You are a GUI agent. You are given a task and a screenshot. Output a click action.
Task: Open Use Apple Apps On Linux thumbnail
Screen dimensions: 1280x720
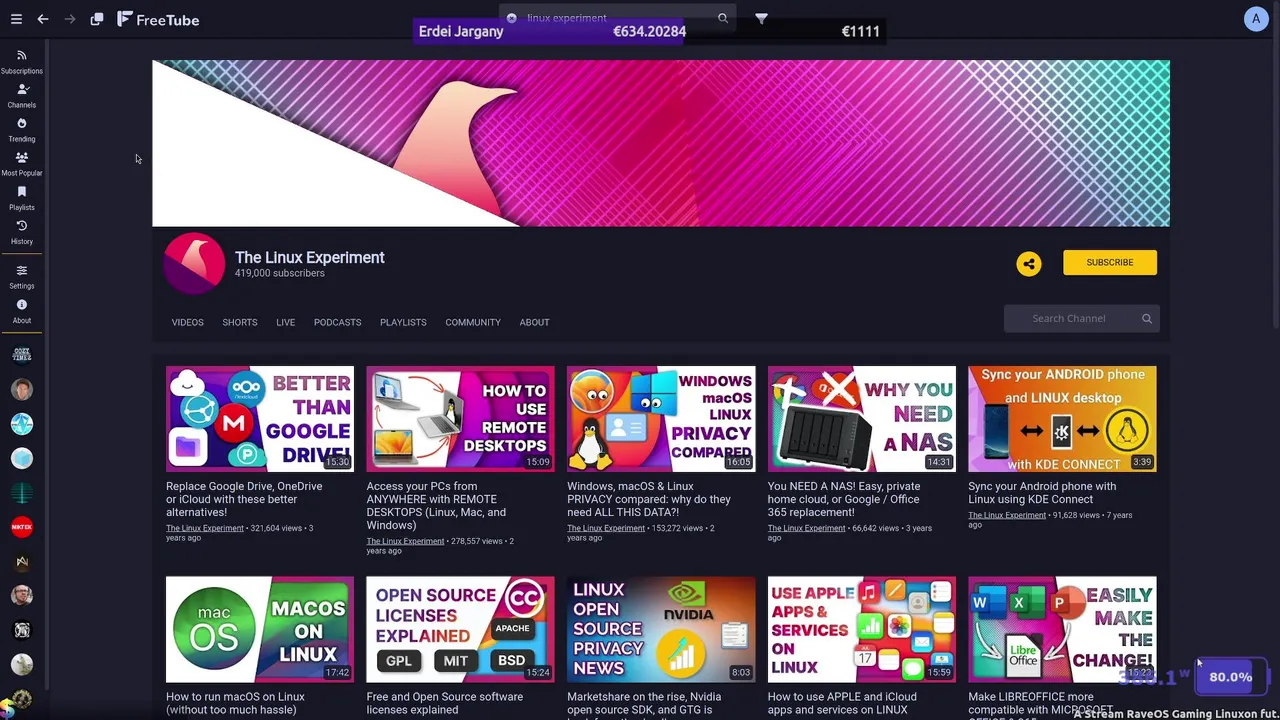click(861, 629)
